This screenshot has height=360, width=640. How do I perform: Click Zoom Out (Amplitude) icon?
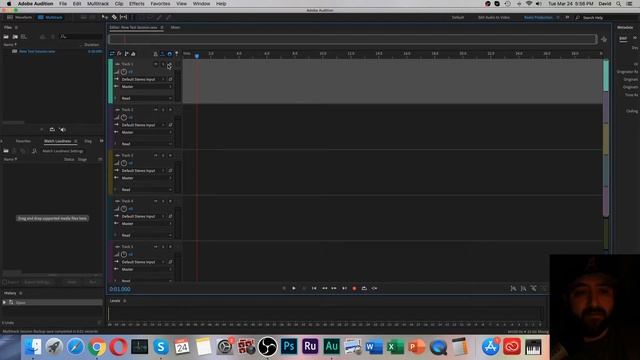tap(523, 289)
